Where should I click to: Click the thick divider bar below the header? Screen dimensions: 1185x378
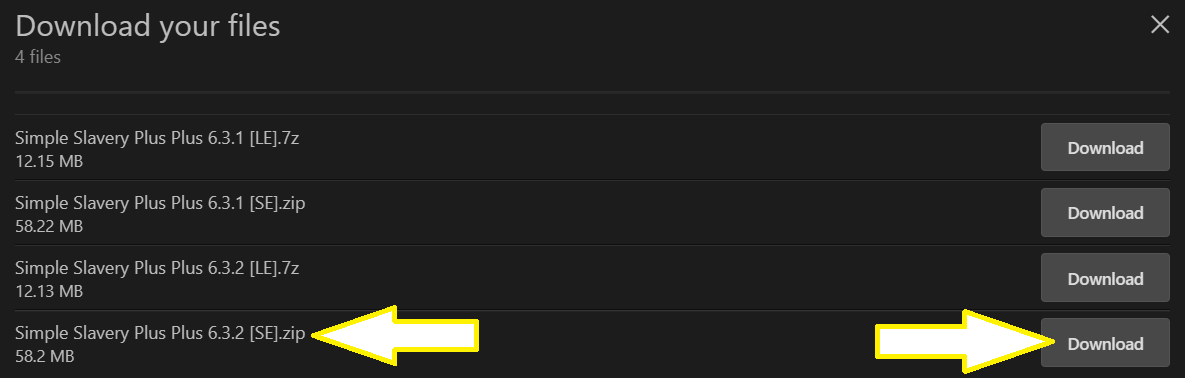592,92
